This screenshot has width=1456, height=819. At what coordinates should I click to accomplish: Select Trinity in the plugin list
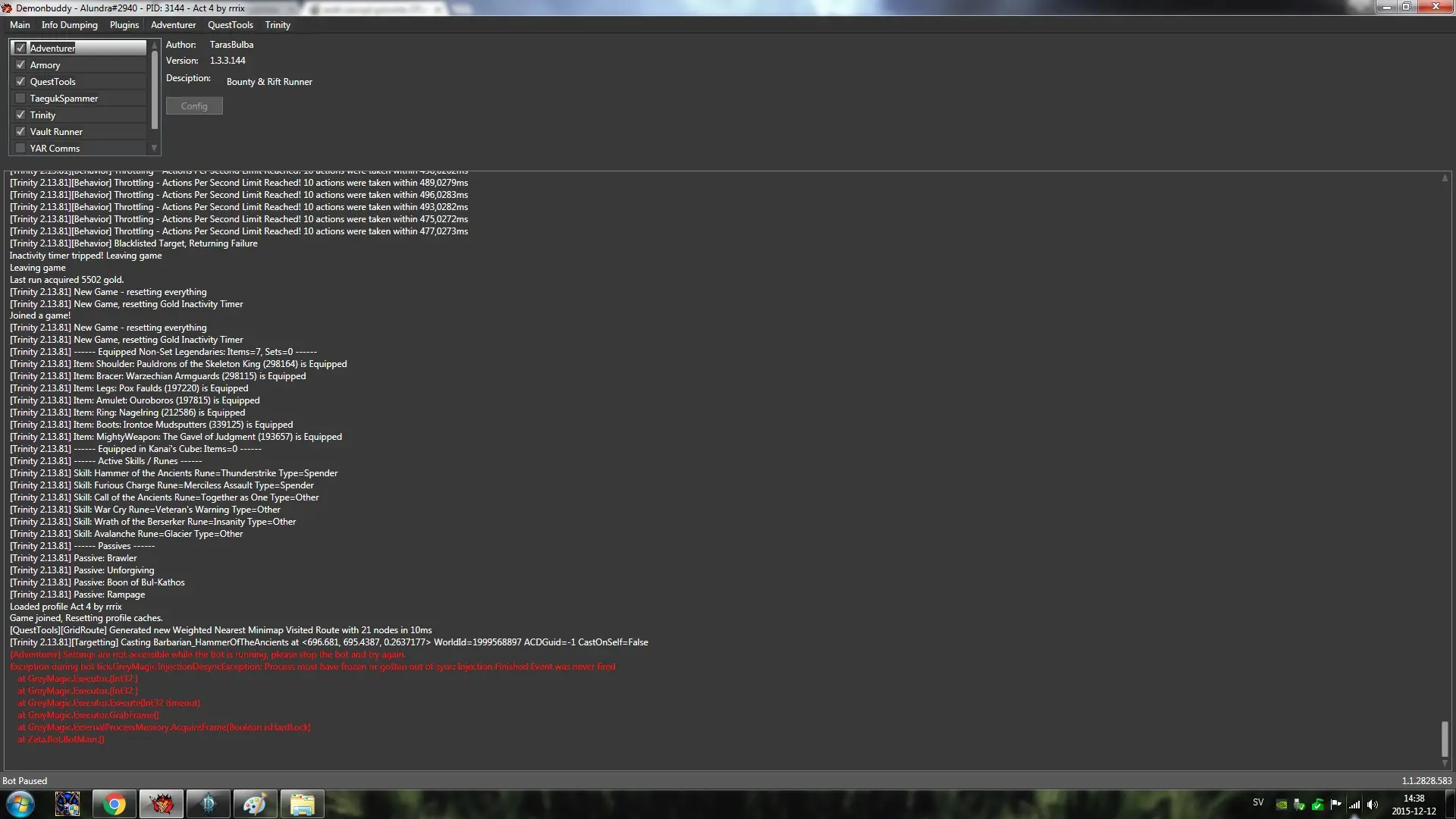(x=79, y=115)
